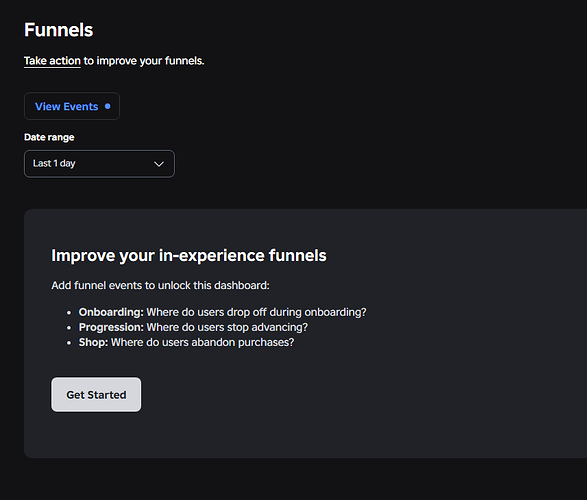Open the Take action link

52,61
